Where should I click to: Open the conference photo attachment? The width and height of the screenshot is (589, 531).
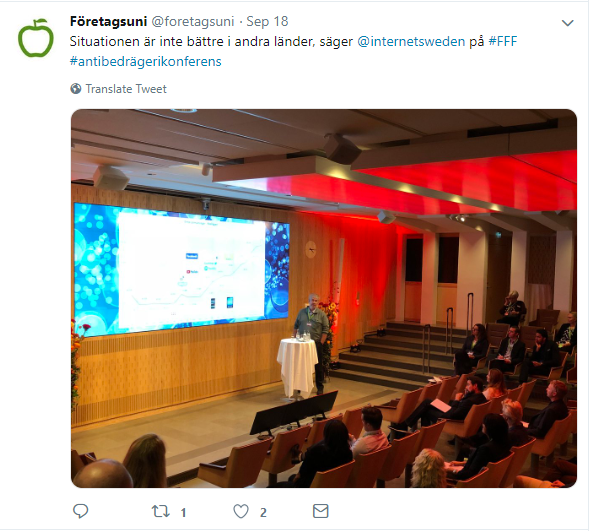324,298
